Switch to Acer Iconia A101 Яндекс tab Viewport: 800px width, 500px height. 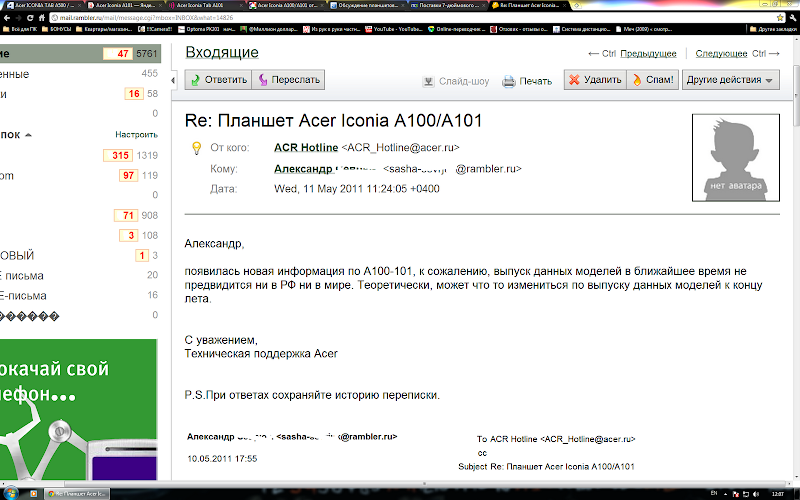(125, 5)
